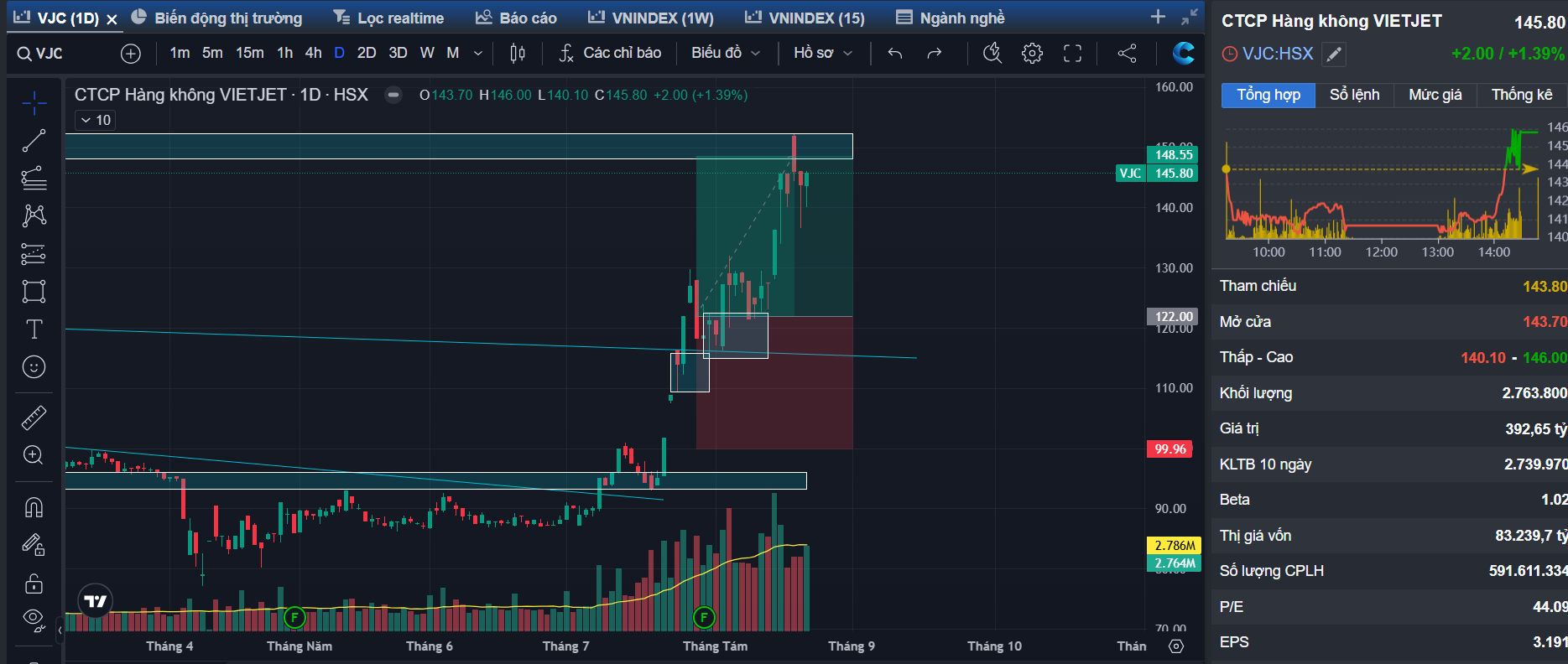The height and width of the screenshot is (664, 1568).
Task: Select the rectangle shapes tool
Action: (x=34, y=291)
